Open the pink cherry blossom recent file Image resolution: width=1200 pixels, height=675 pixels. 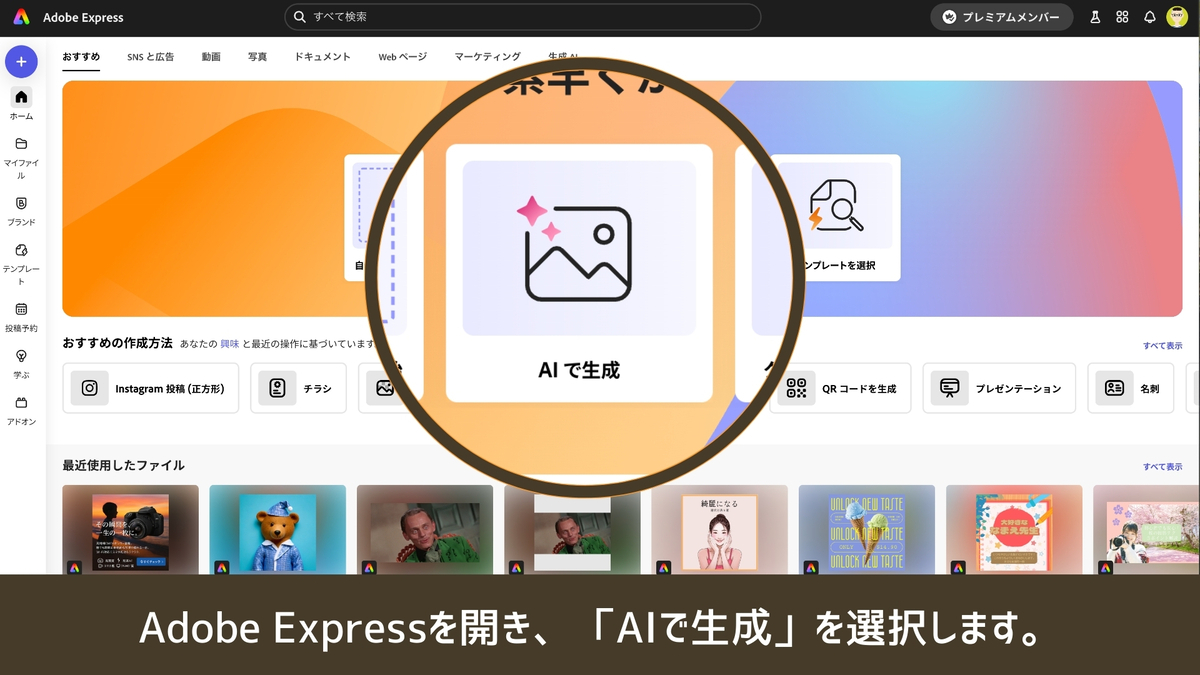(1146, 531)
